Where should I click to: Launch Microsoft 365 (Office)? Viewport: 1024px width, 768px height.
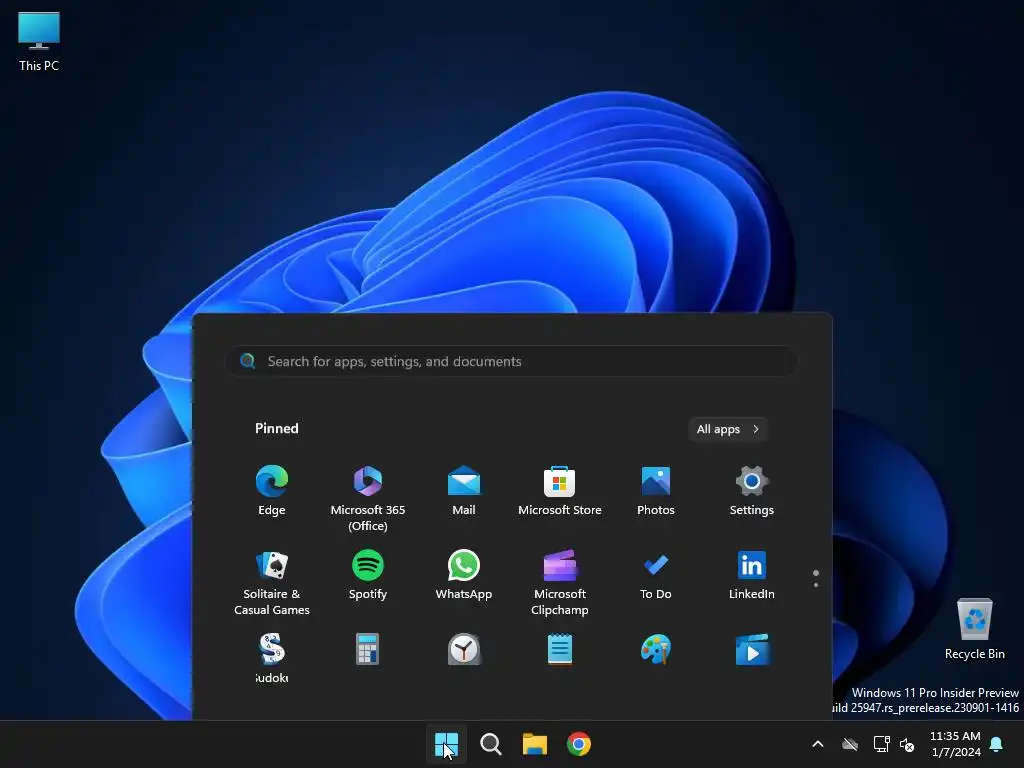click(x=368, y=498)
